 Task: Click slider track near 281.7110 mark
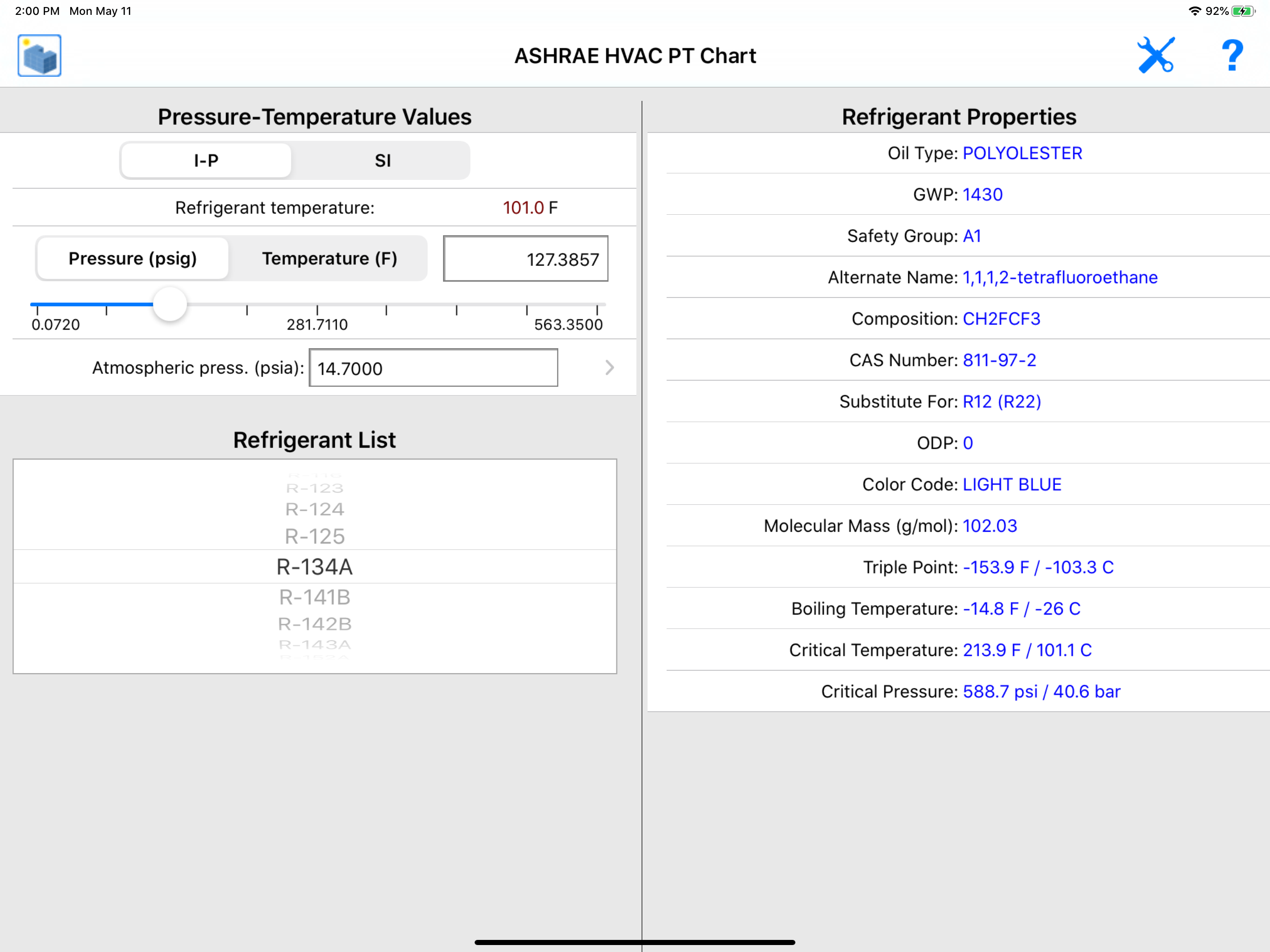point(317,304)
